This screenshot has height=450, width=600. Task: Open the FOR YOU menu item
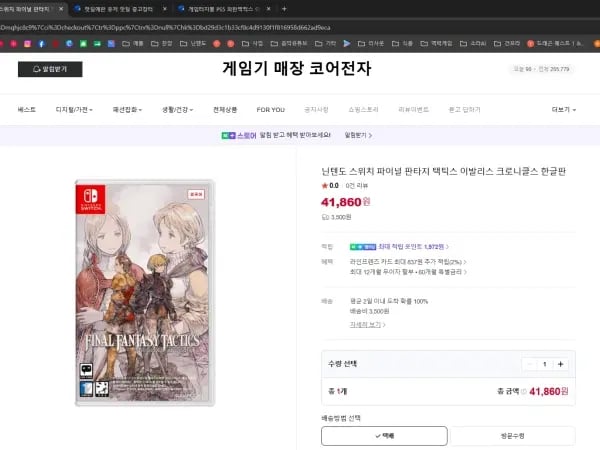(271, 109)
